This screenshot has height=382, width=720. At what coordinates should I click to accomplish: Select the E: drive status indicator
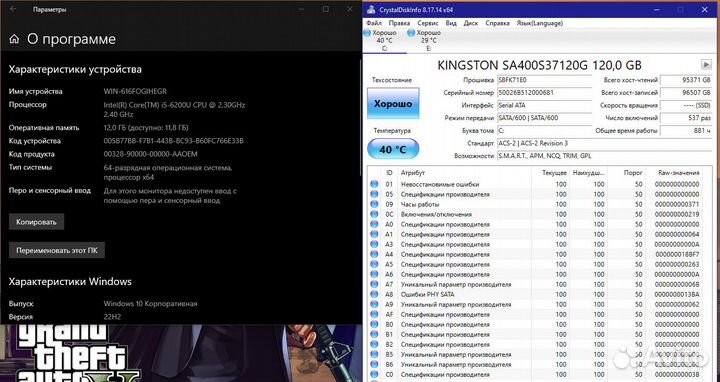click(425, 40)
